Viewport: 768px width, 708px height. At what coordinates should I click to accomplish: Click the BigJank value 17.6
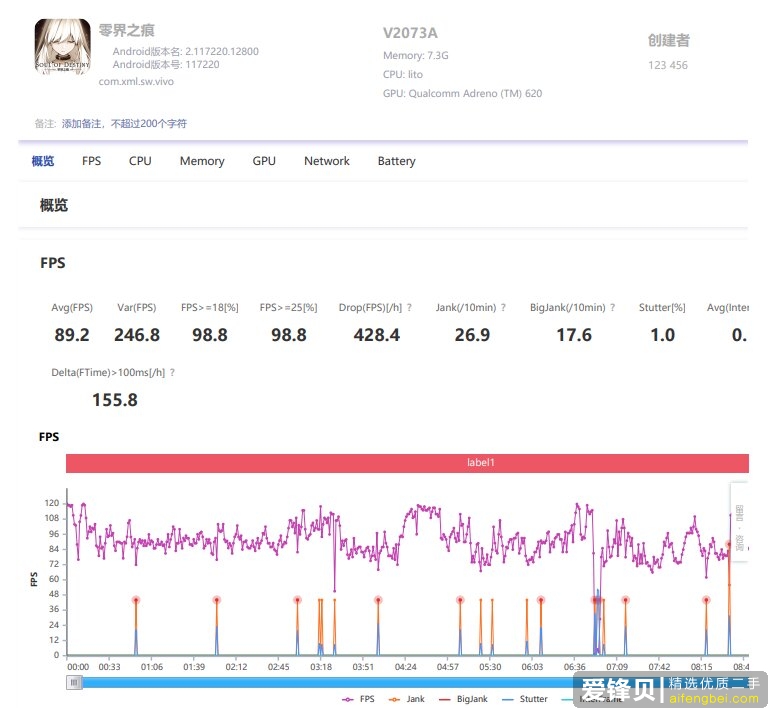(574, 335)
